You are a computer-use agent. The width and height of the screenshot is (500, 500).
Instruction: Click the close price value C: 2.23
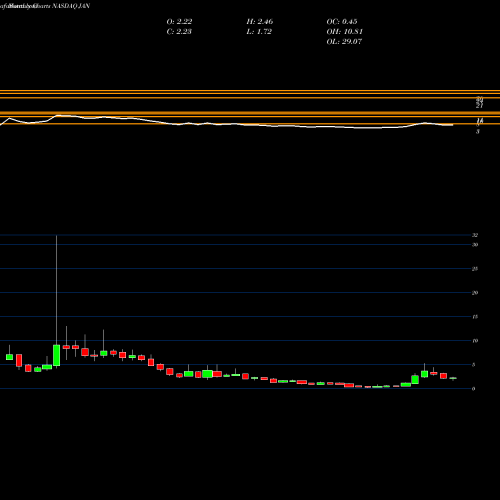coord(179,31)
